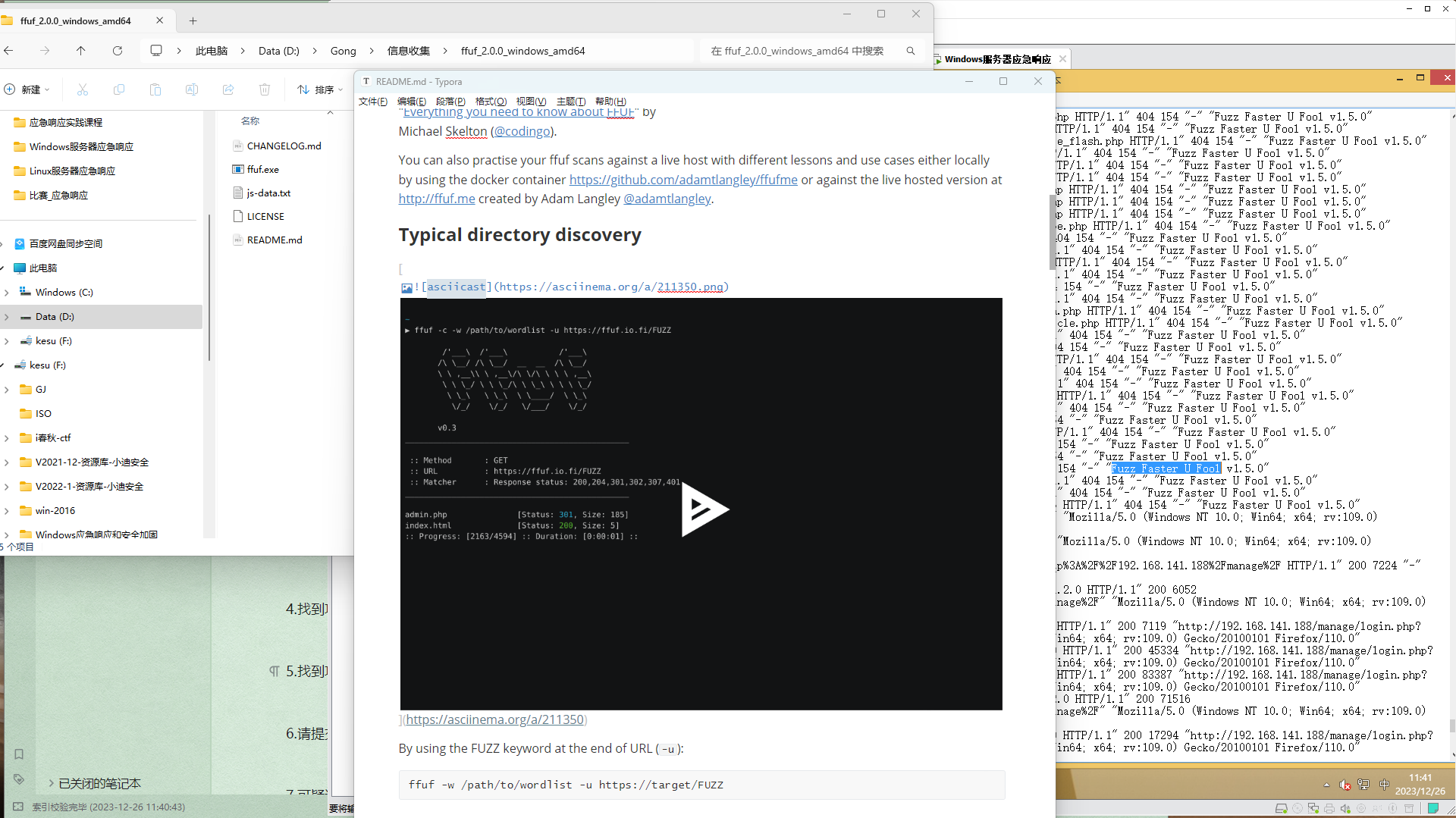The image size is (1456, 818).
Task: Refresh the Explorer folder view
Action: coord(118,51)
